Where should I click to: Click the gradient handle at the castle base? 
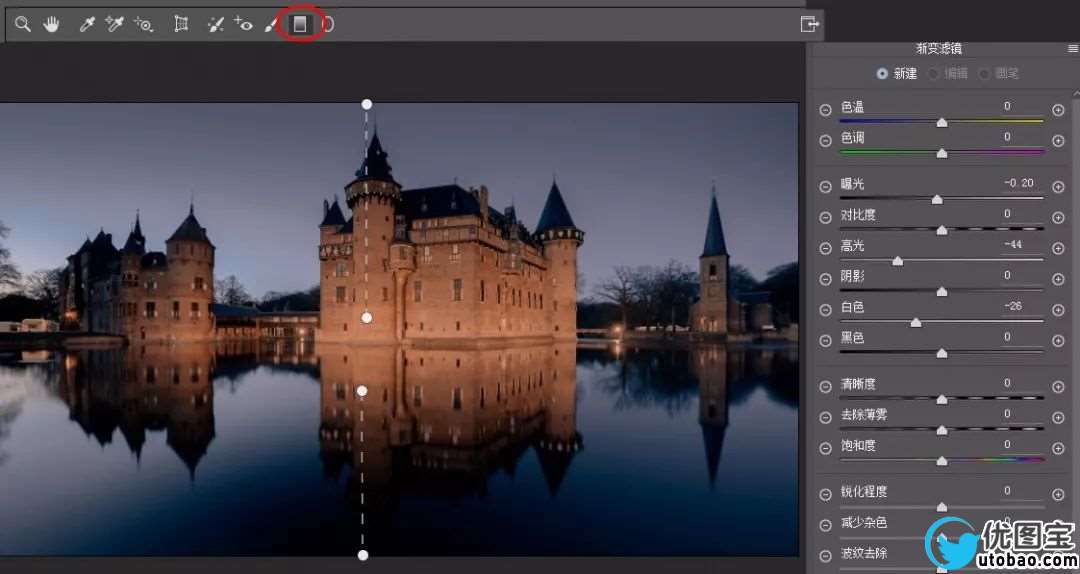tap(367, 318)
